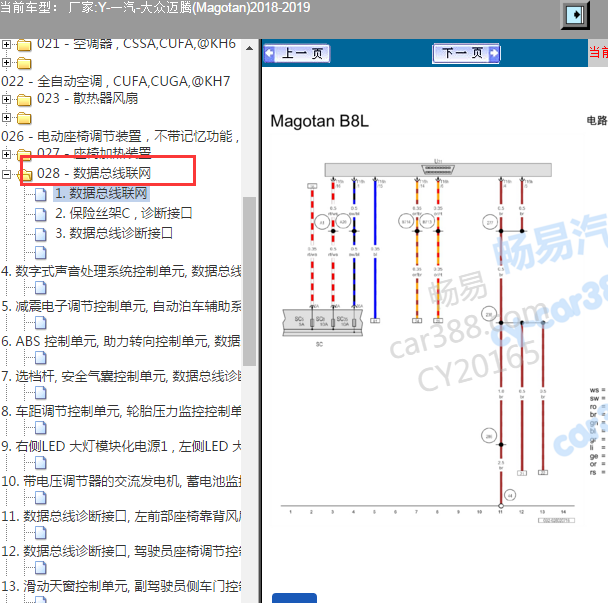Select 028 - 数据总线联网 tree label
This screenshot has width=608, height=603.
tap(94, 173)
